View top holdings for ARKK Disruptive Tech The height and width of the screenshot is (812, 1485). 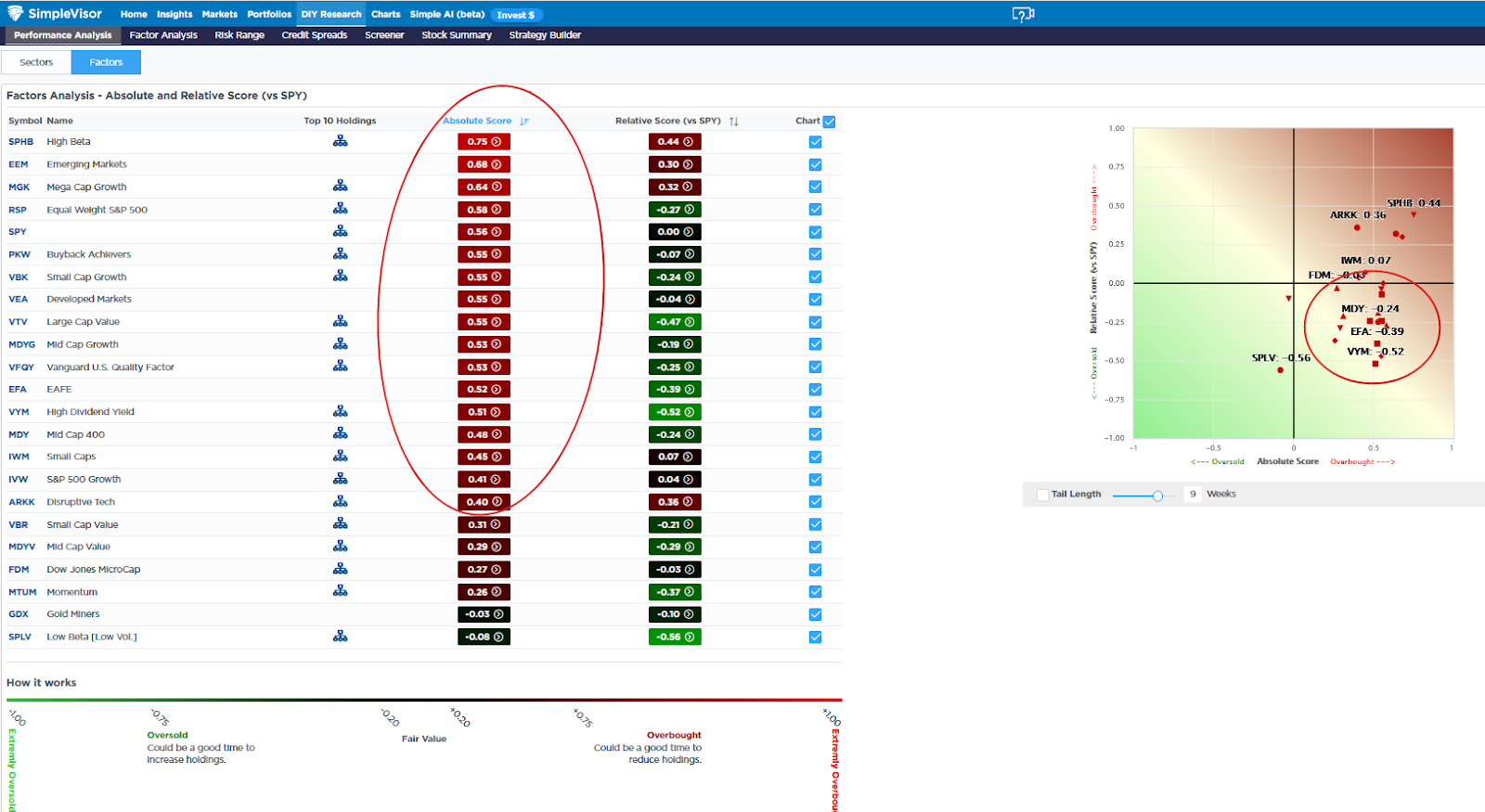(341, 501)
